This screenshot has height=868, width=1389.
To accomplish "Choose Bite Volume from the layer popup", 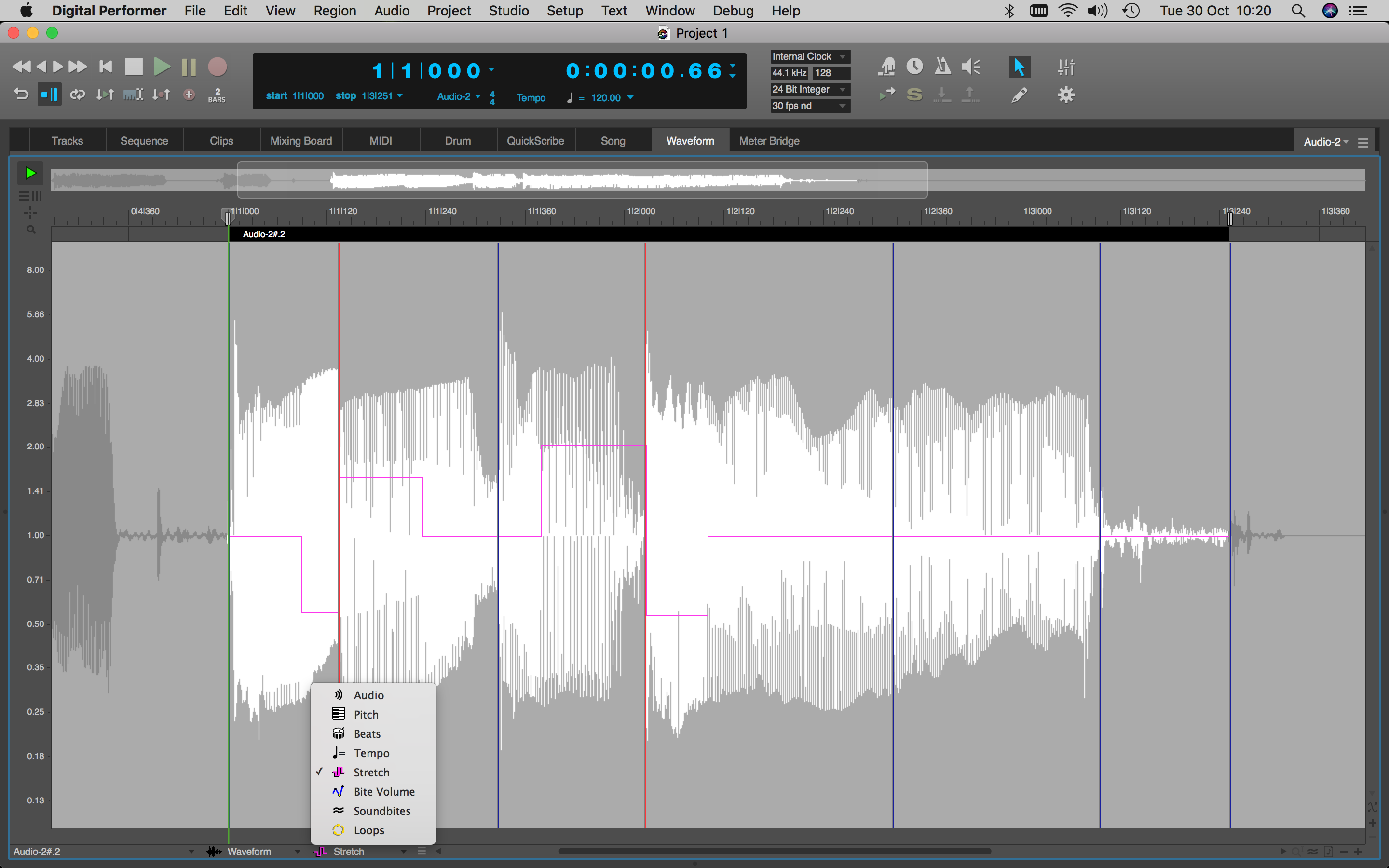I will tap(373, 792).
